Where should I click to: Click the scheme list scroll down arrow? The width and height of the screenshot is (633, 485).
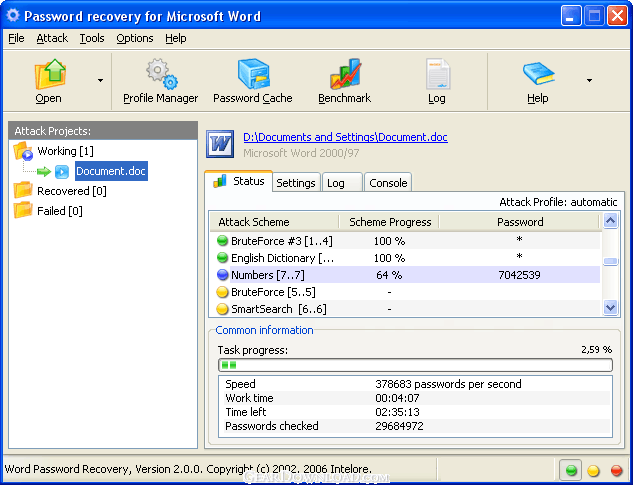(610, 308)
